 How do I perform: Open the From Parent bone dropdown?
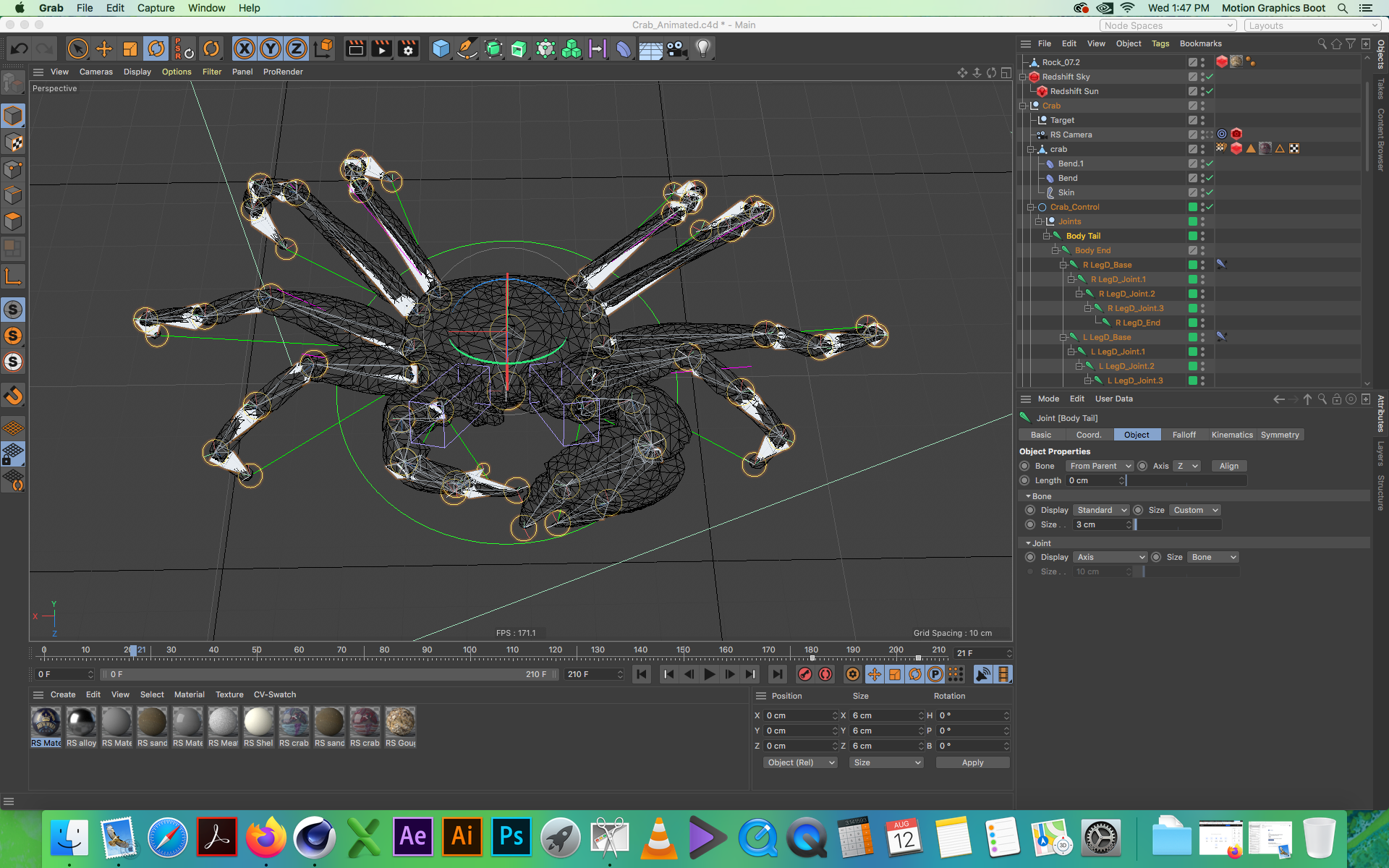pos(1100,466)
